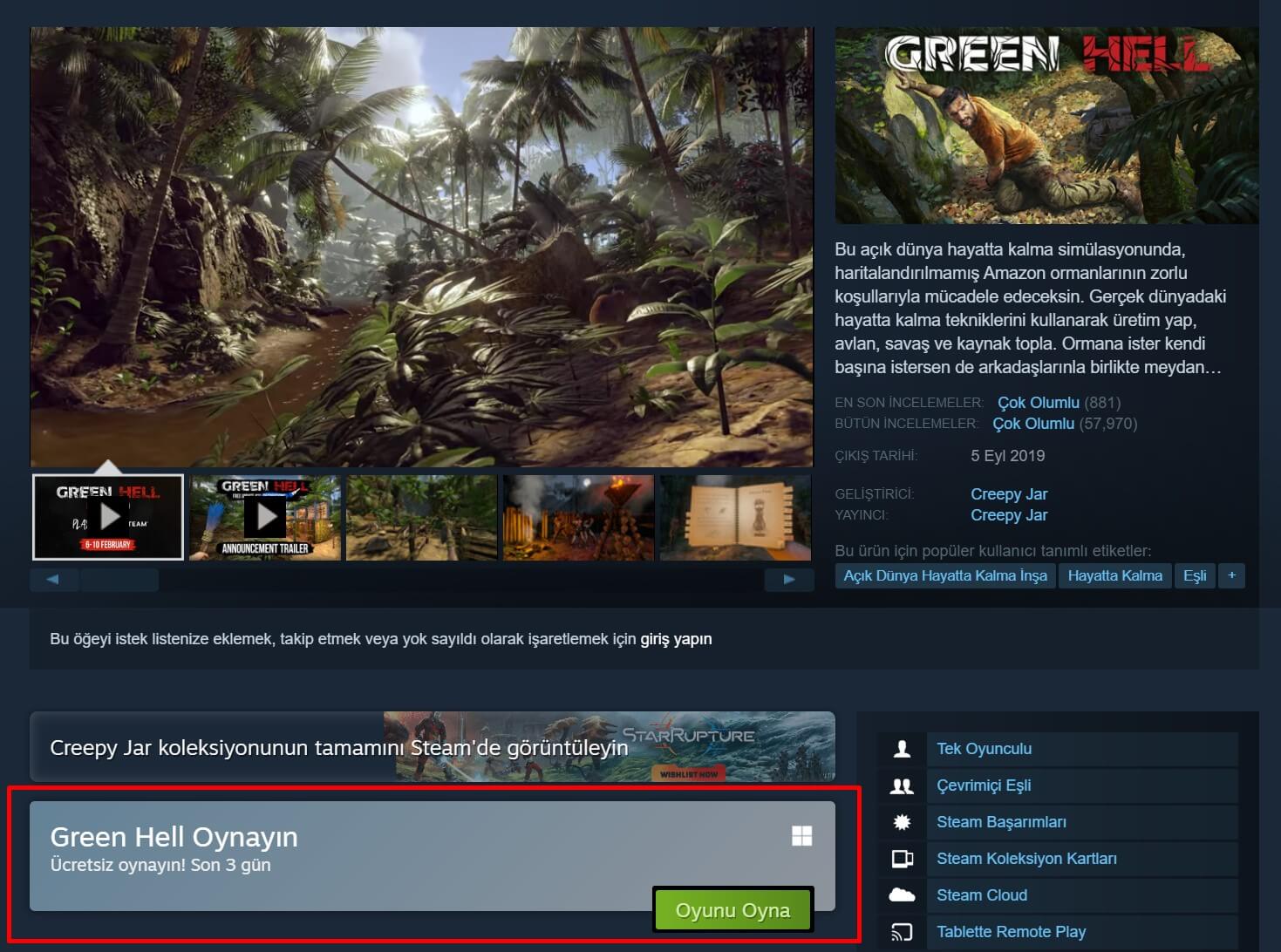The height and width of the screenshot is (952, 1281).
Task: Open all reviews 'Çok Olumlu' link
Action: point(1033,424)
